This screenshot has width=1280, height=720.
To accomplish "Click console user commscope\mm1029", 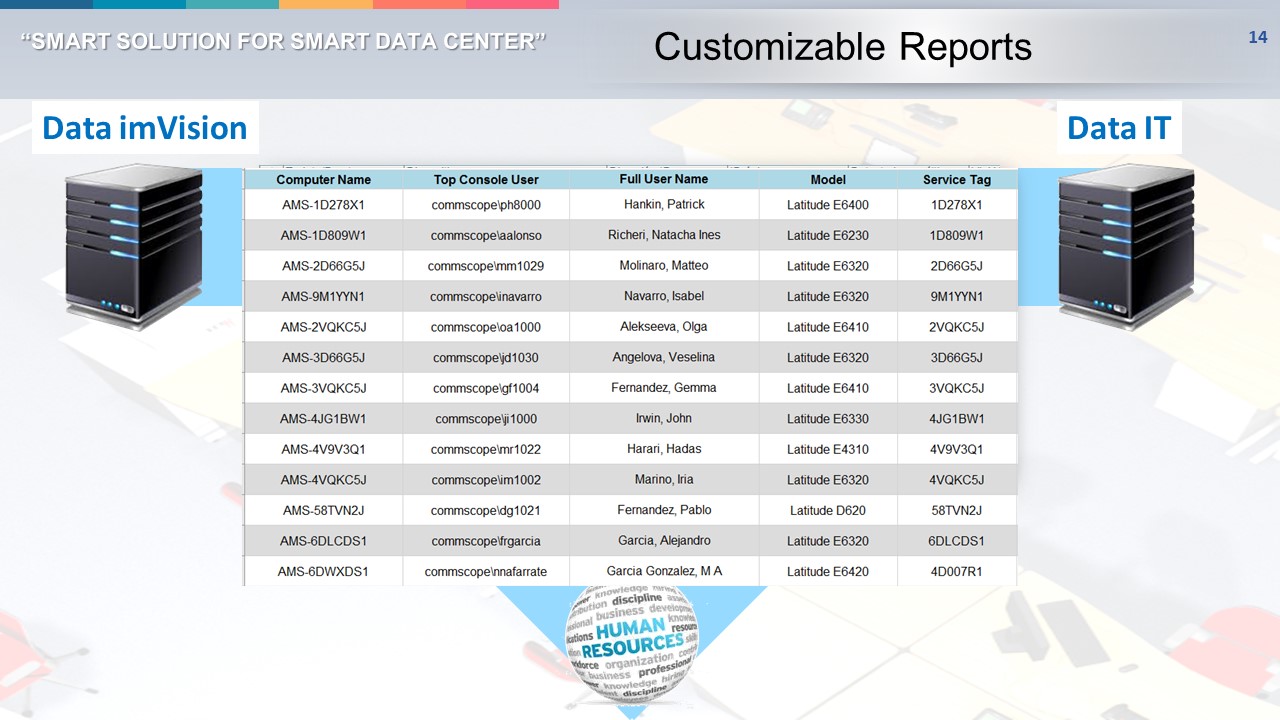I will (486, 266).
